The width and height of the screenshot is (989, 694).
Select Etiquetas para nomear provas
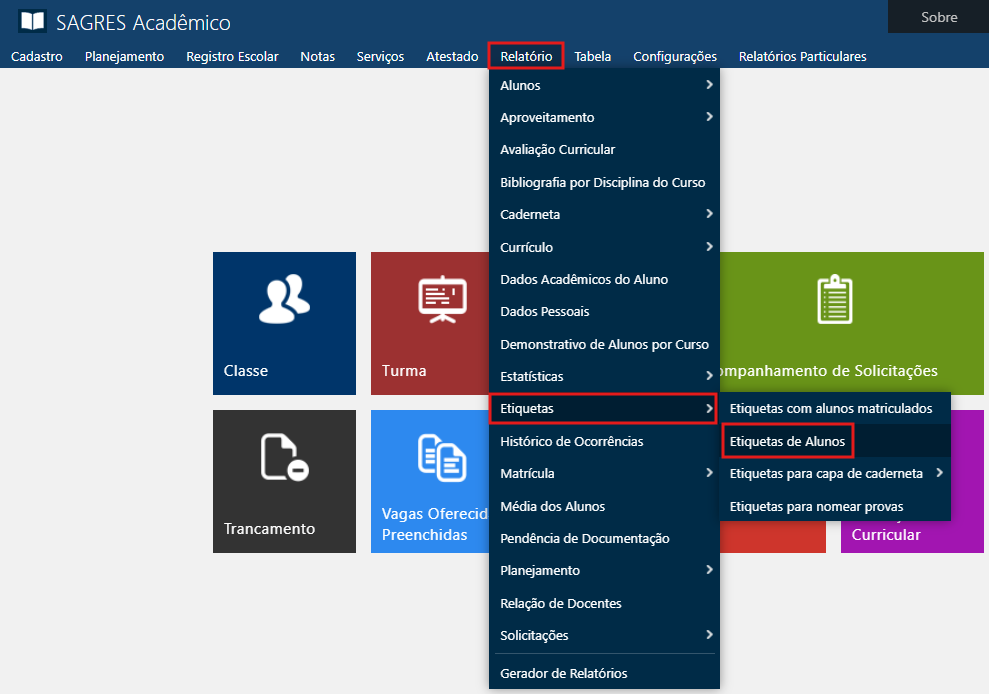point(816,506)
